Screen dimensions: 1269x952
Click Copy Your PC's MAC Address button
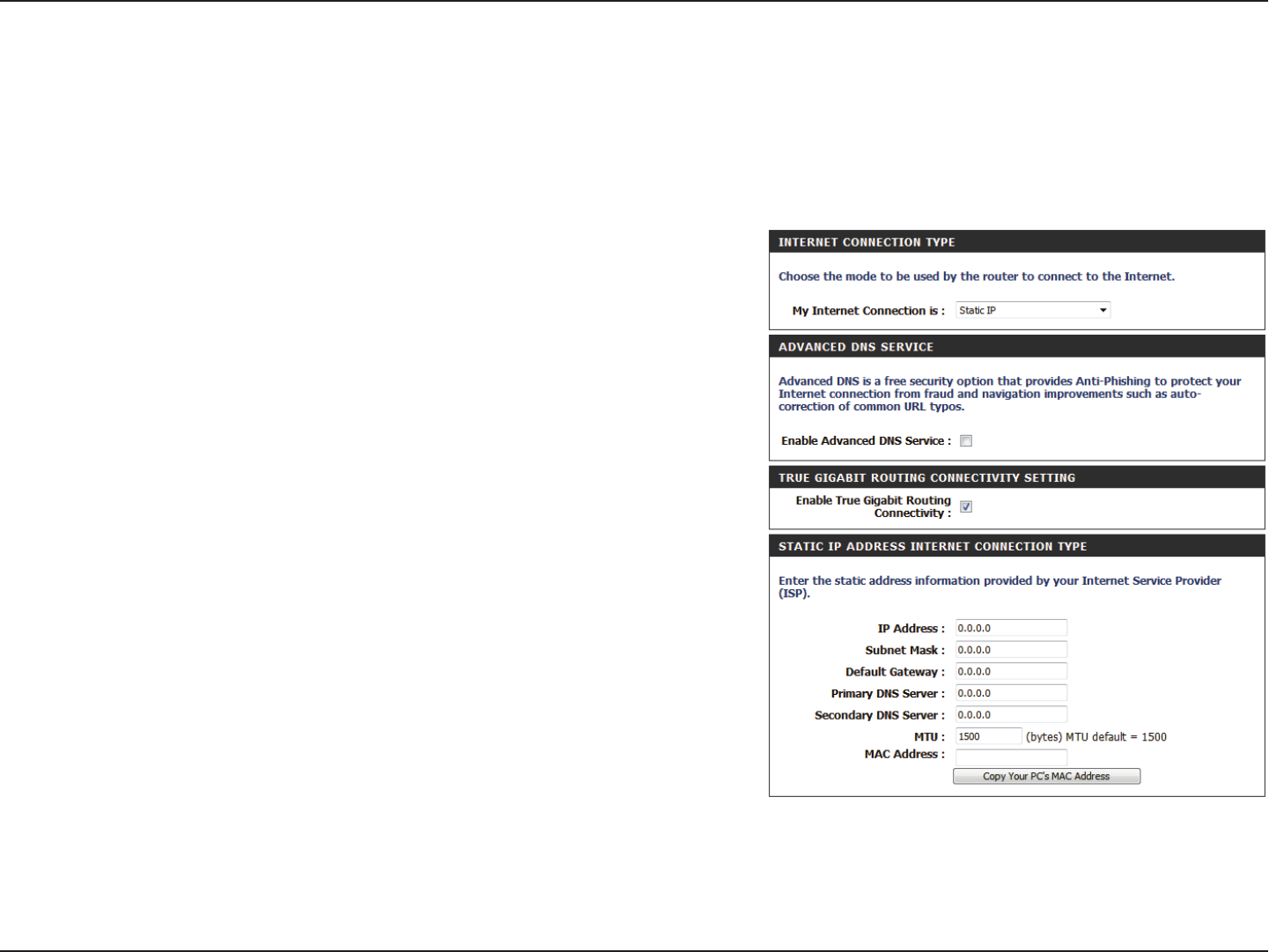[x=1046, y=776]
